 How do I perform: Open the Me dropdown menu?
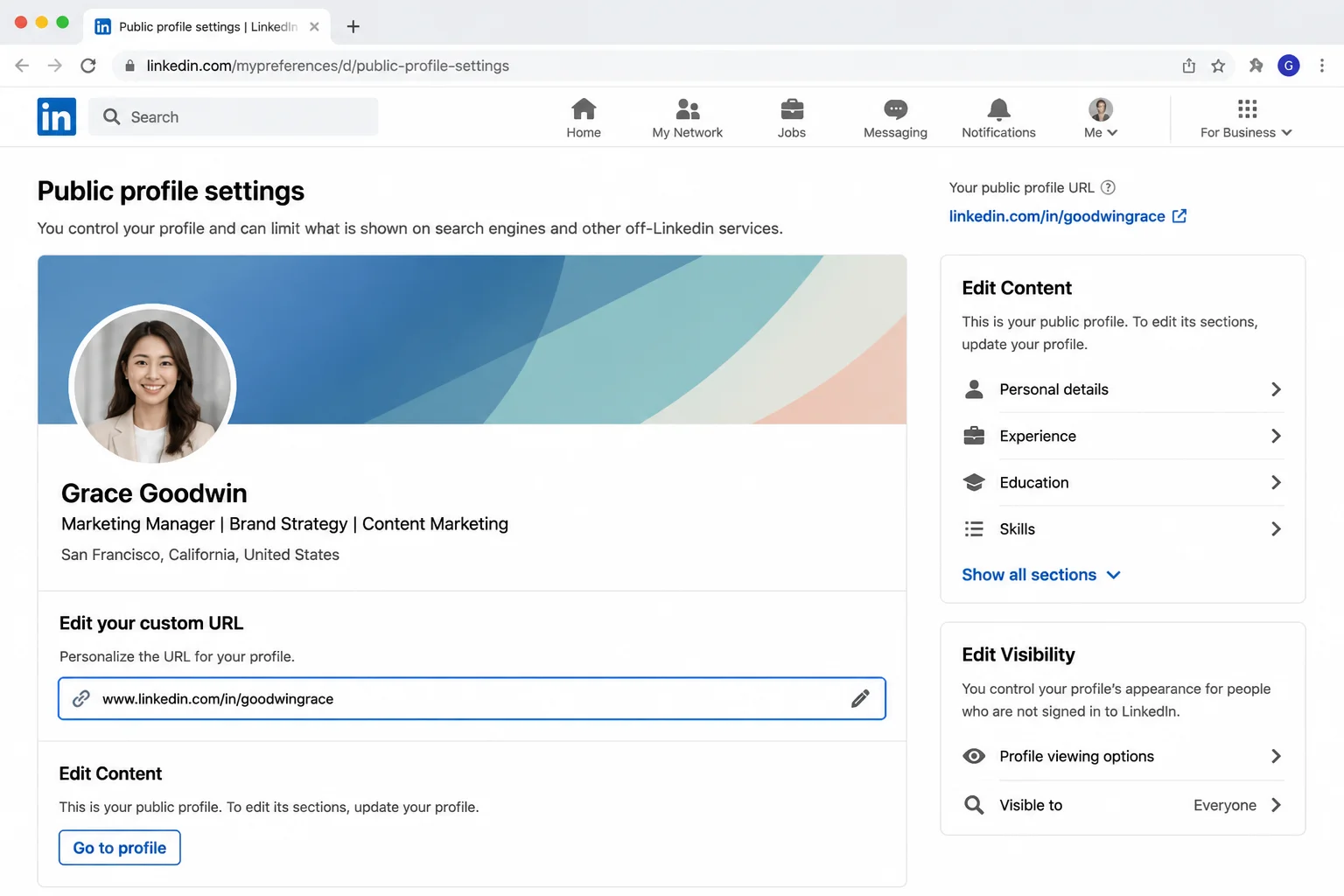pyautogui.click(x=1101, y=119)
